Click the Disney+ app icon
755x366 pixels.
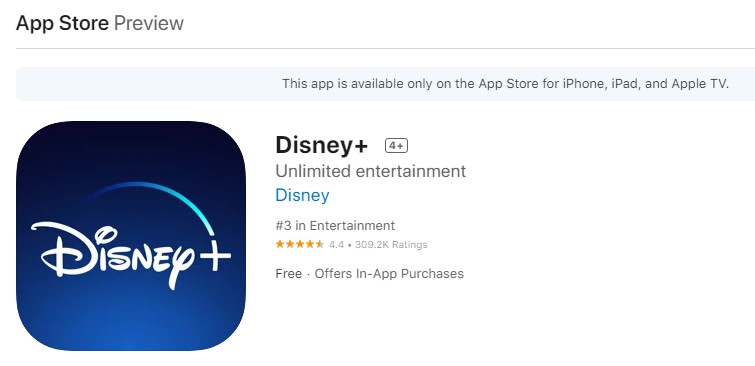pyautogui.click(x=131, y=235)
